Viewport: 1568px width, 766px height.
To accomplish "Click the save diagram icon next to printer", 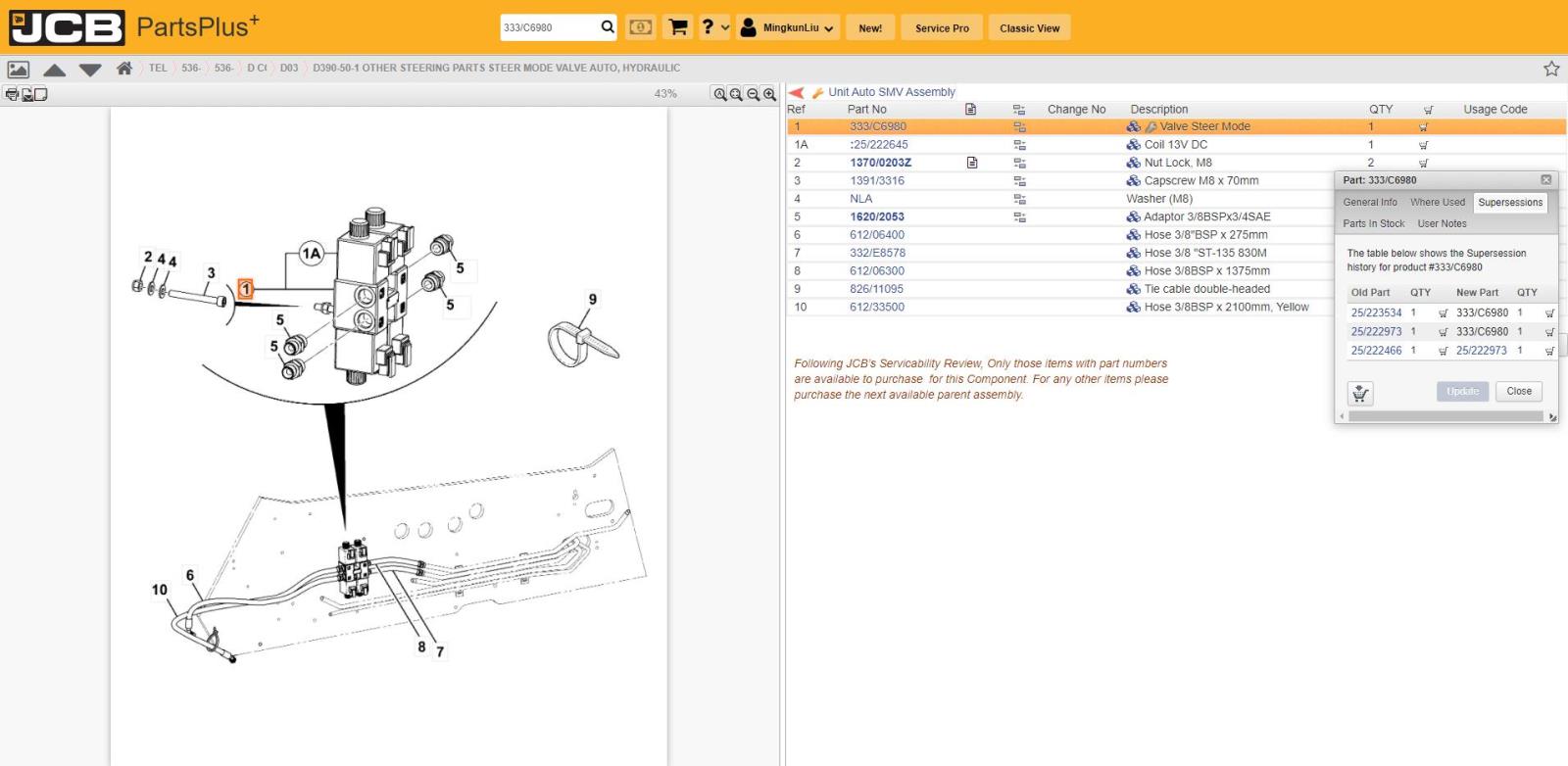I will [x=26, y=94].
